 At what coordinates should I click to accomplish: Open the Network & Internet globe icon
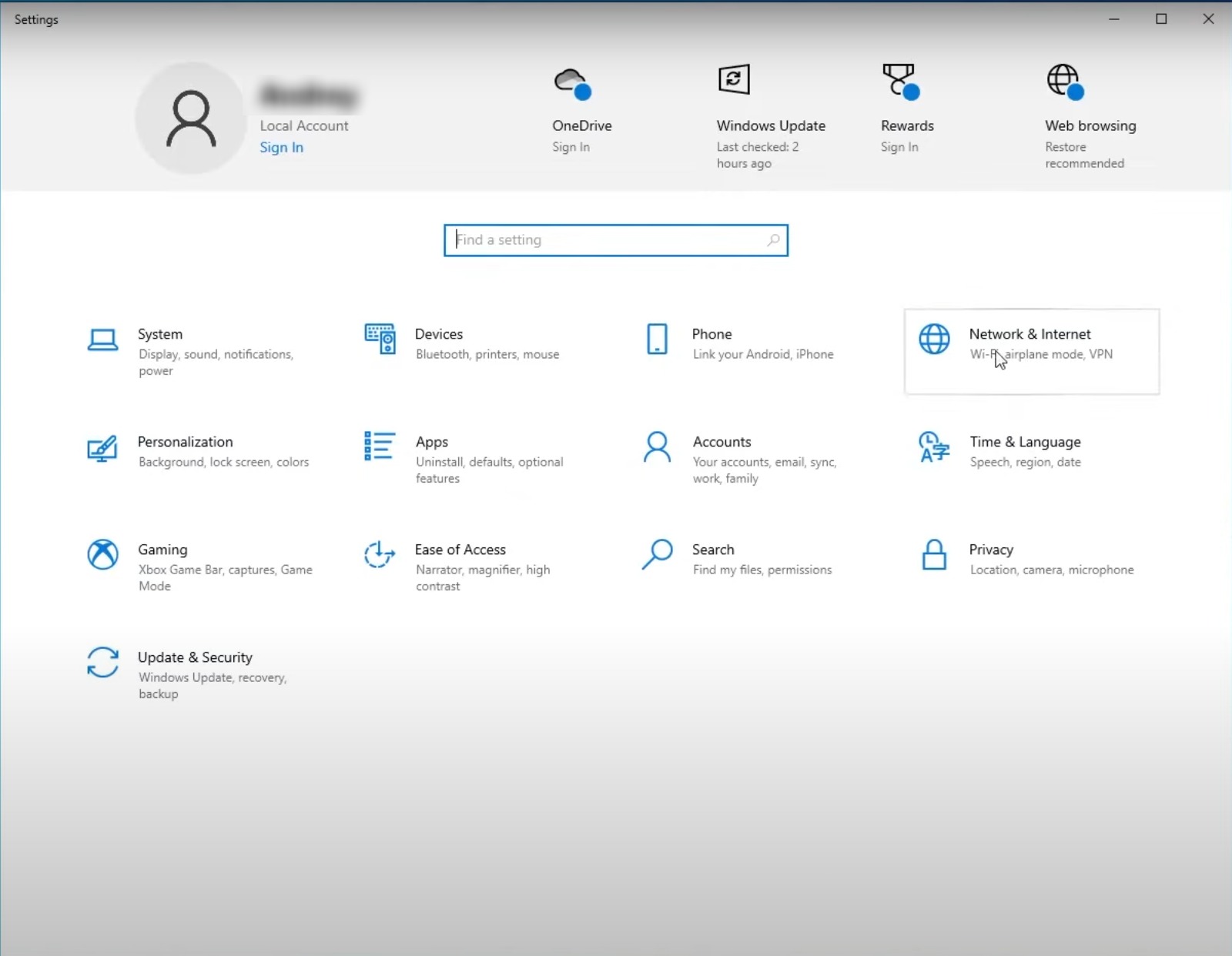click(x=934, y=339)
